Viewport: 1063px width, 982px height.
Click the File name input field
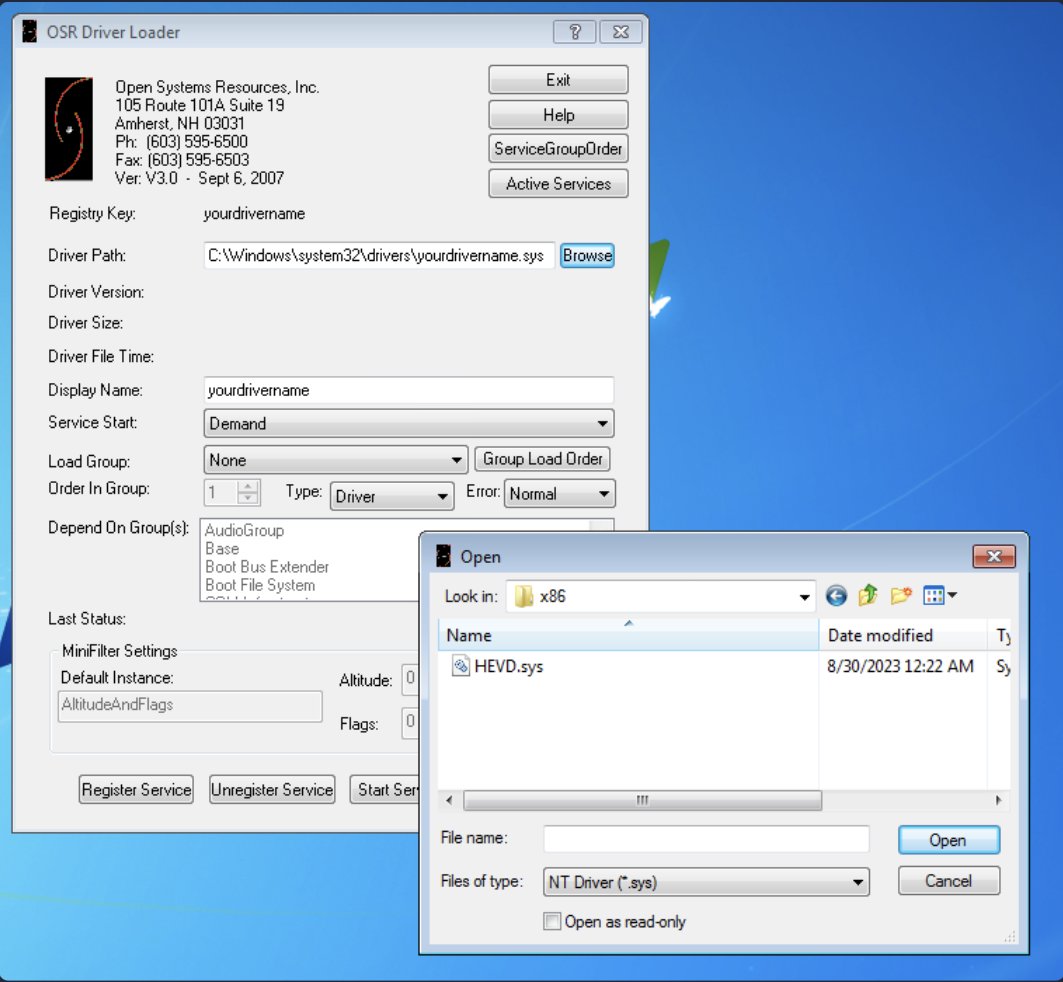tap(706, 839)
